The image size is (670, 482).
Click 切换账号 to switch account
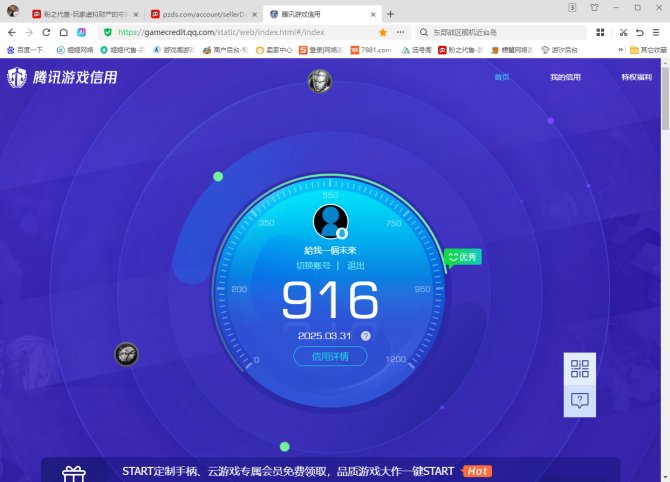(x=313, y=266)
